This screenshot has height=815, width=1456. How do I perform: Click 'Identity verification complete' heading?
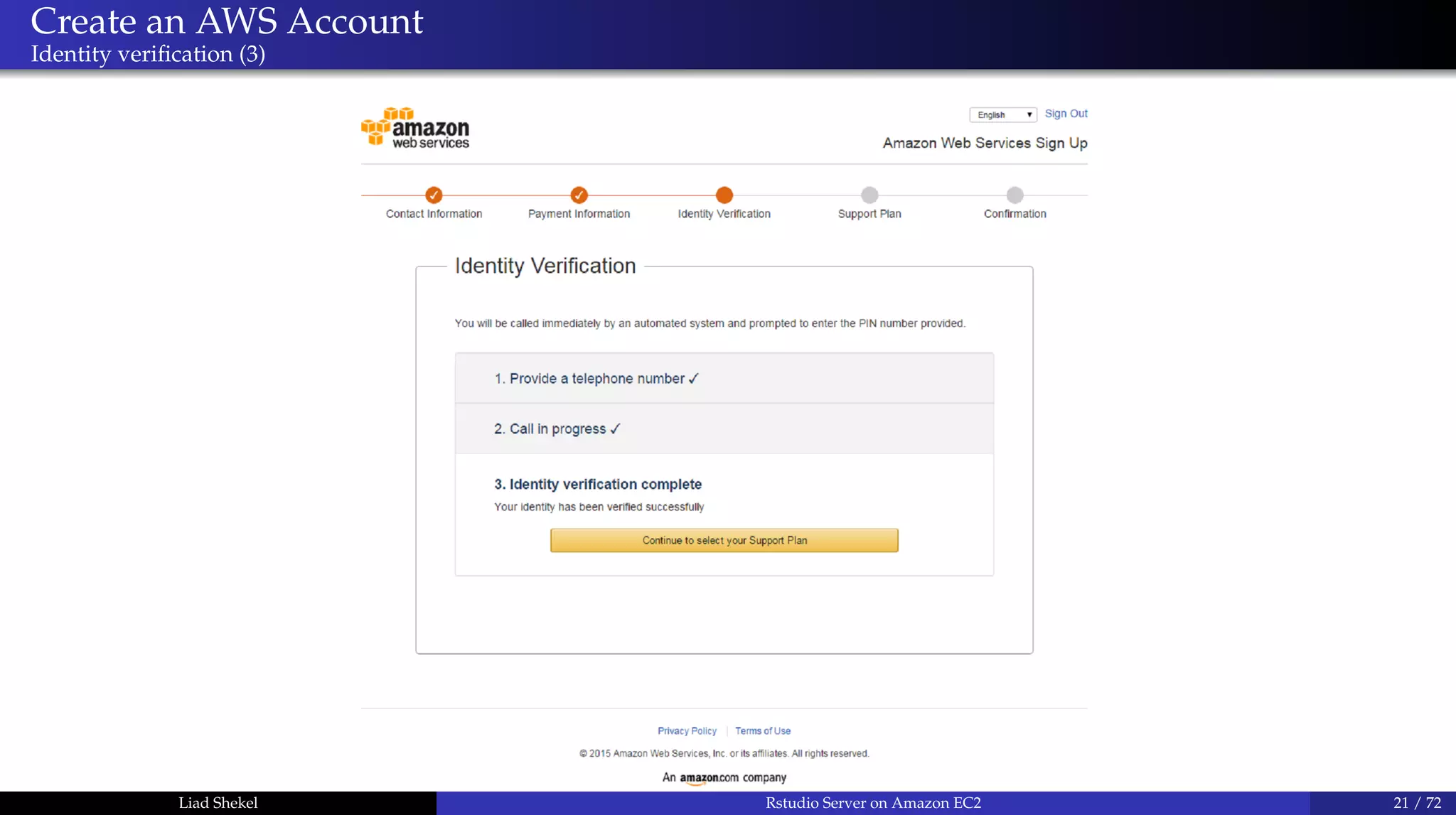click(x=598, y=485)
